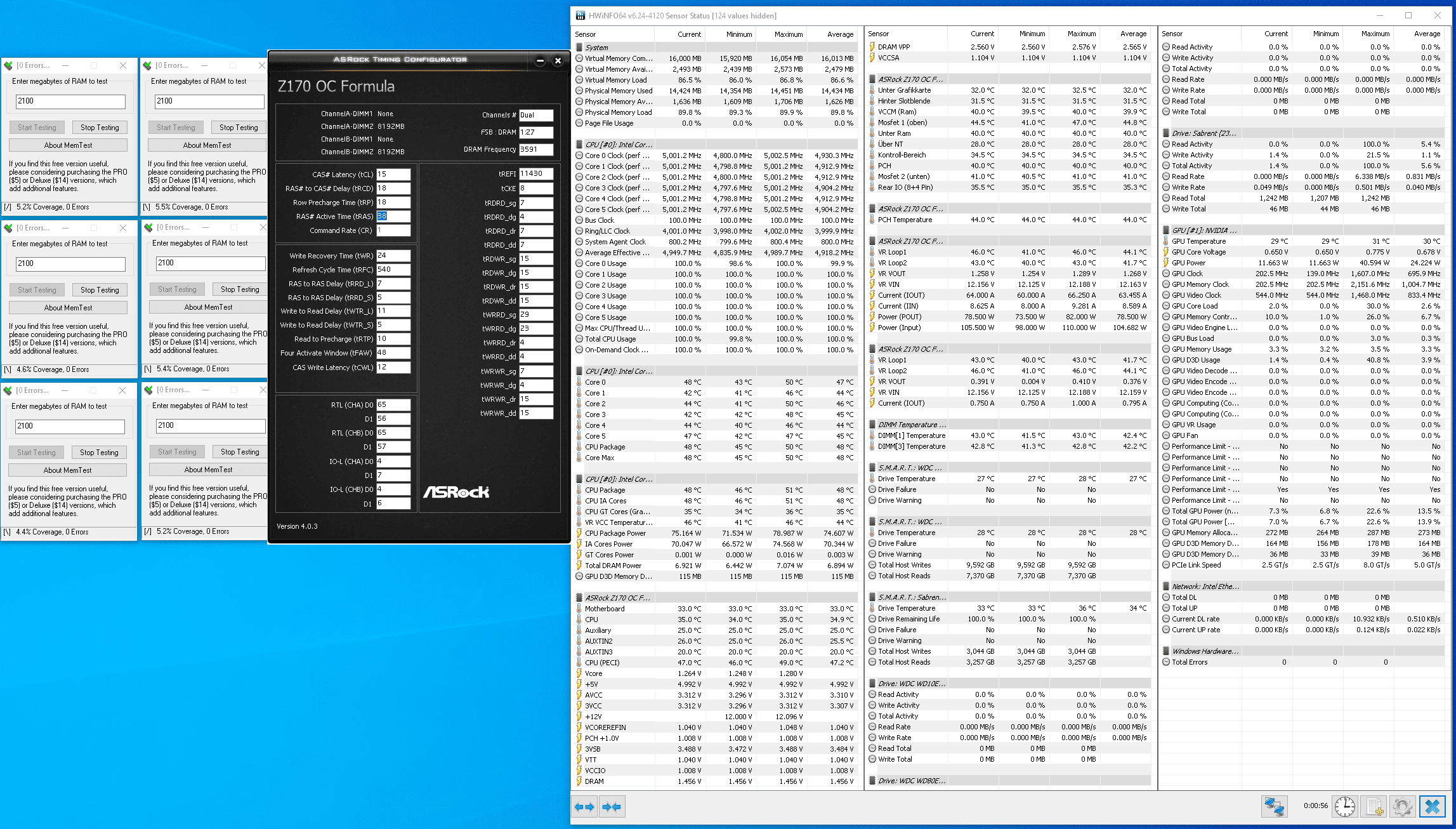Click the expand columns arrows icon in HWiNFO
The width and height of the screenshot is (1456, 829).
[x=584, y=807]
